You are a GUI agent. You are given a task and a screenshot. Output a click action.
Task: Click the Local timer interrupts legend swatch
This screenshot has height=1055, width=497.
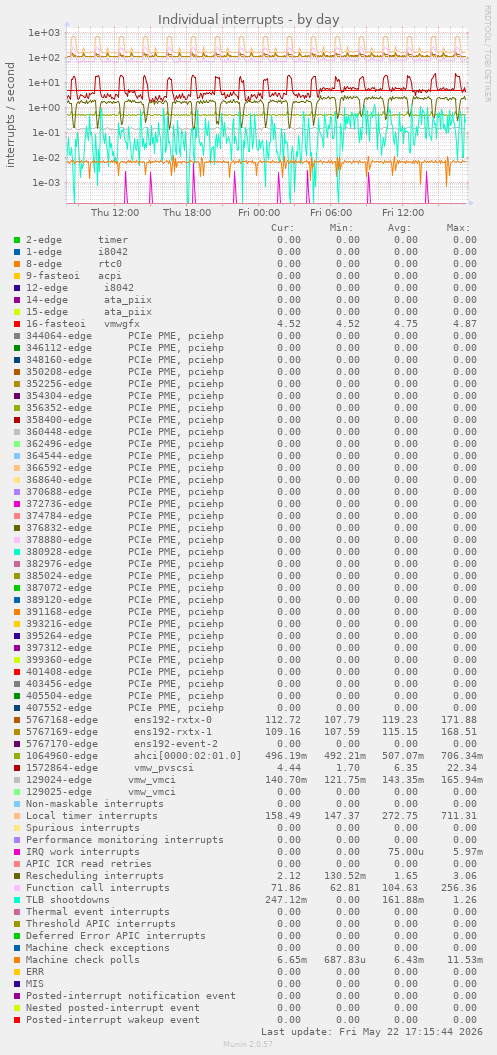(17, 815)
